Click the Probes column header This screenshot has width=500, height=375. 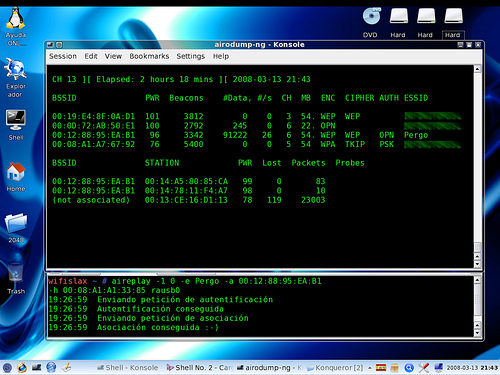tap(350, 163)
